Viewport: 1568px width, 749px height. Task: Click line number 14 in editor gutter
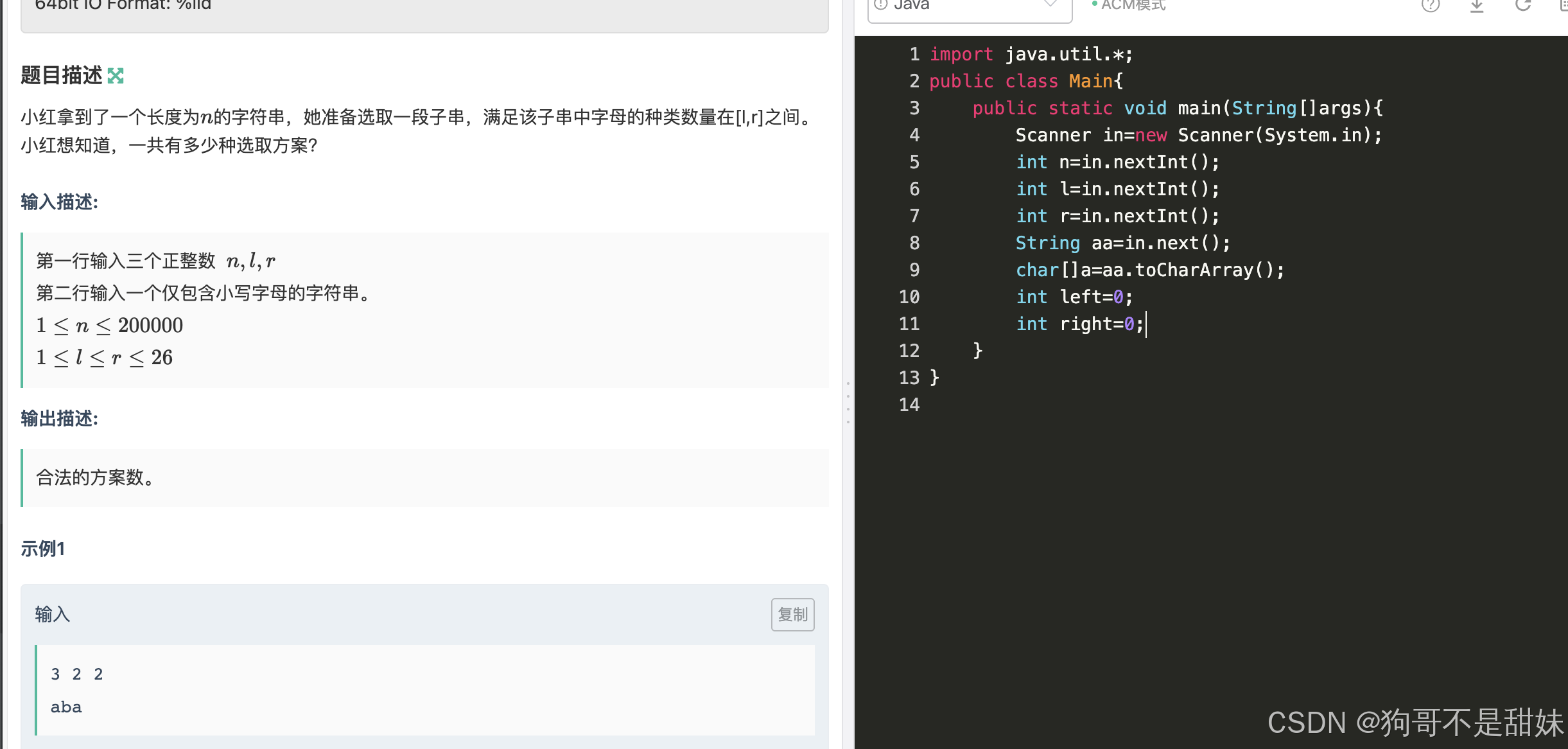[x=909, y=405]
